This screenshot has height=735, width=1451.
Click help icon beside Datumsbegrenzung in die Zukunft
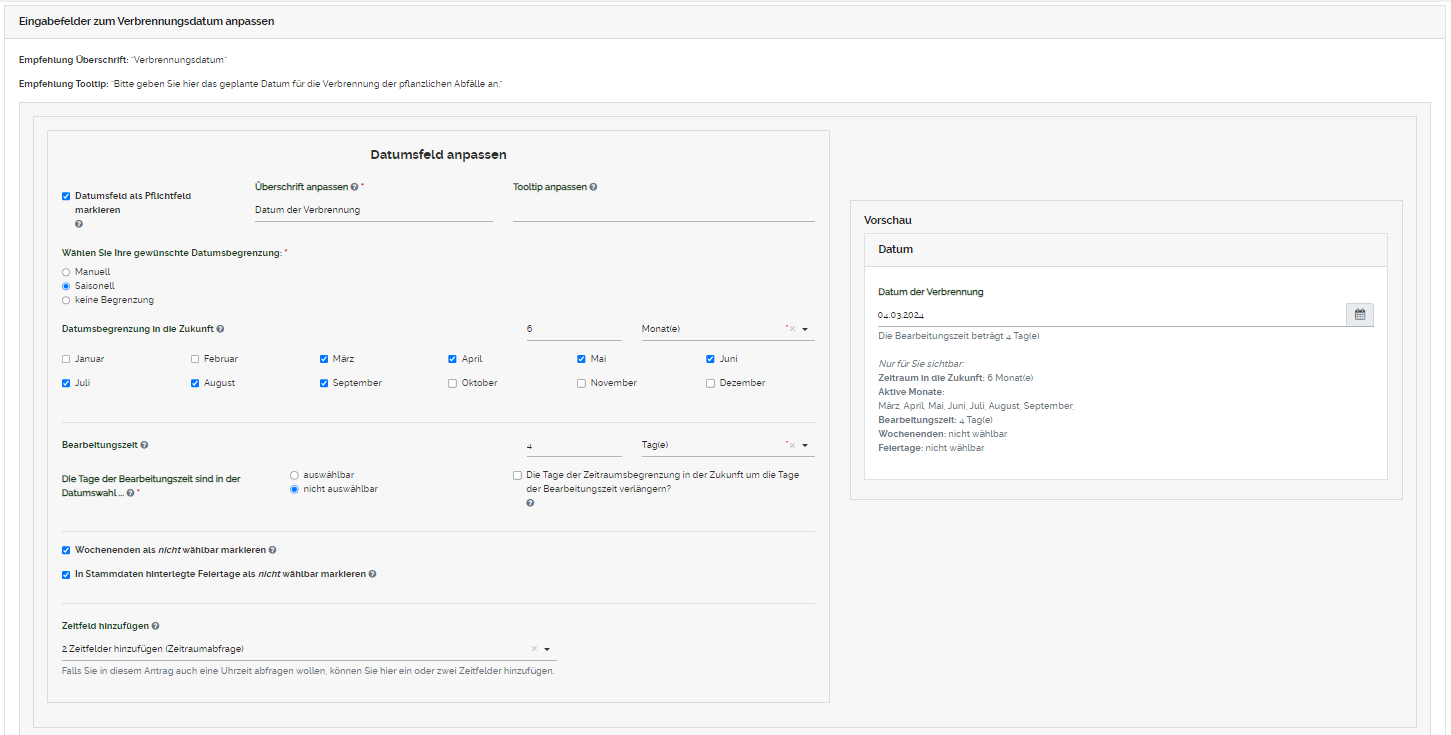(220, 329)
